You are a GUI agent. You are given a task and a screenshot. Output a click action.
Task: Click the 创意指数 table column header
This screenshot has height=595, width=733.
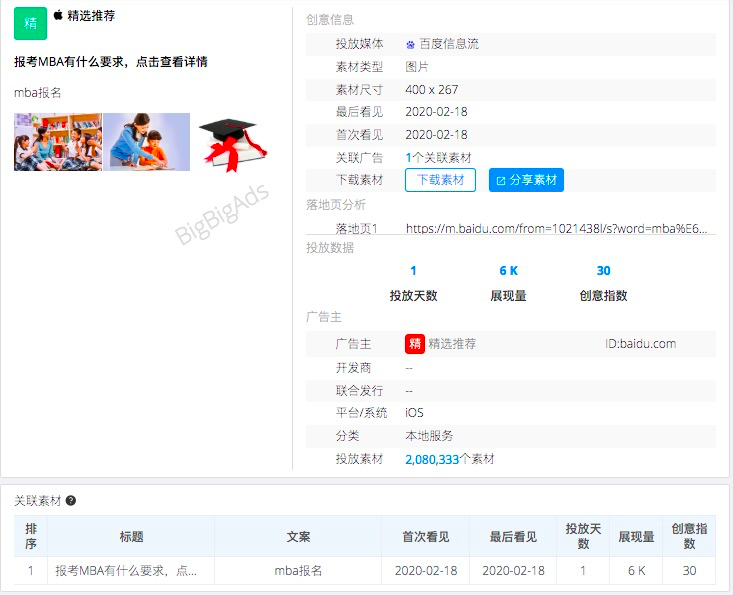coord(689,536)
